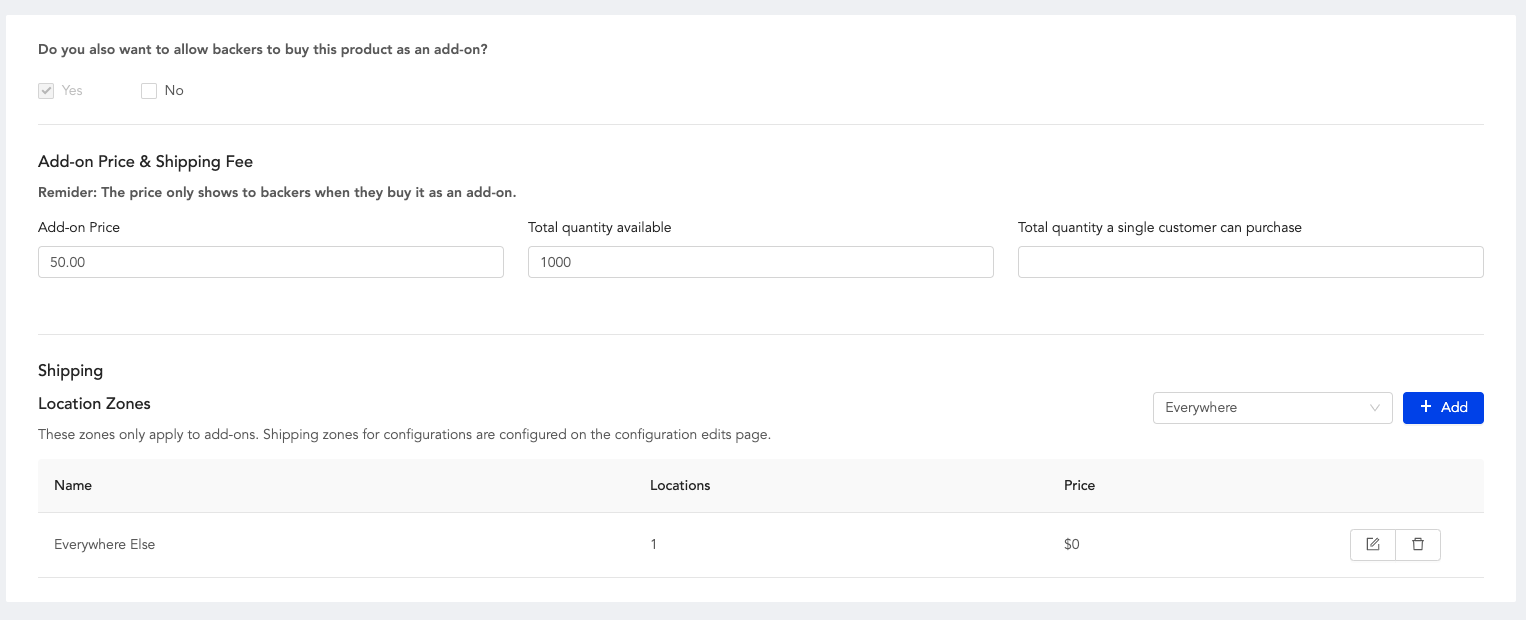Select the Everywhere Else row name
This screenshot has width=1526, height=620.
coord(105,545)
